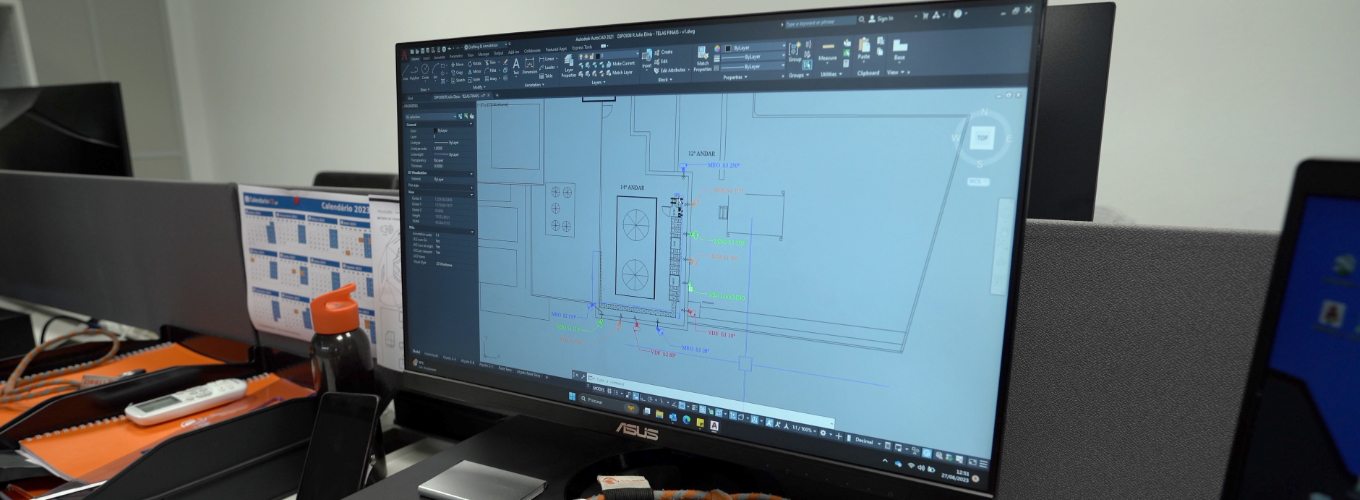
Task: Expand the Block panel flyout
Action: [x=665, y=80]
